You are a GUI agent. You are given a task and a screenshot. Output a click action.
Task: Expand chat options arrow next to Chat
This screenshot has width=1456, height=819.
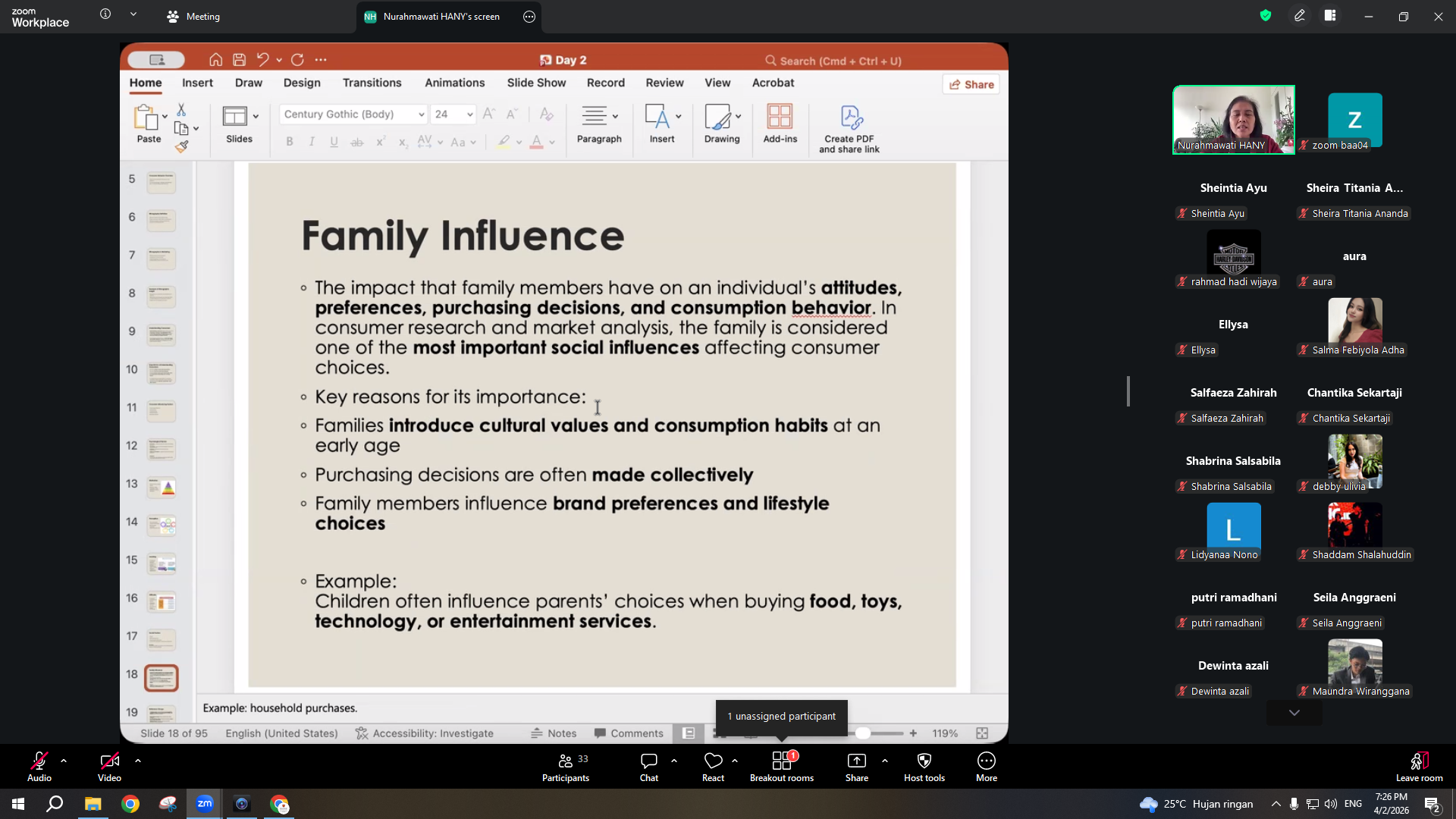click(673, 760)
